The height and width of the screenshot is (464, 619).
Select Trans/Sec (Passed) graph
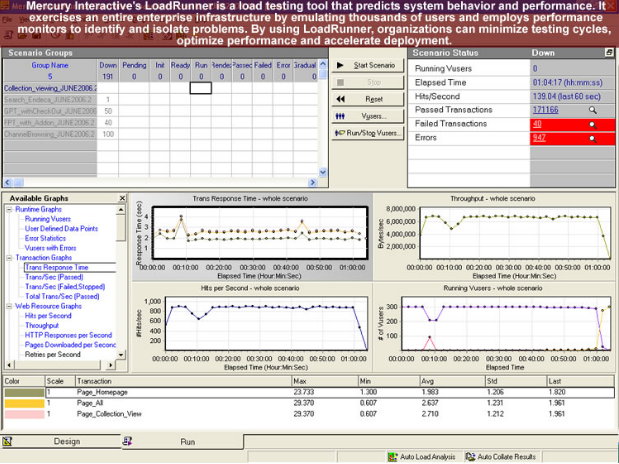point(54,277)
